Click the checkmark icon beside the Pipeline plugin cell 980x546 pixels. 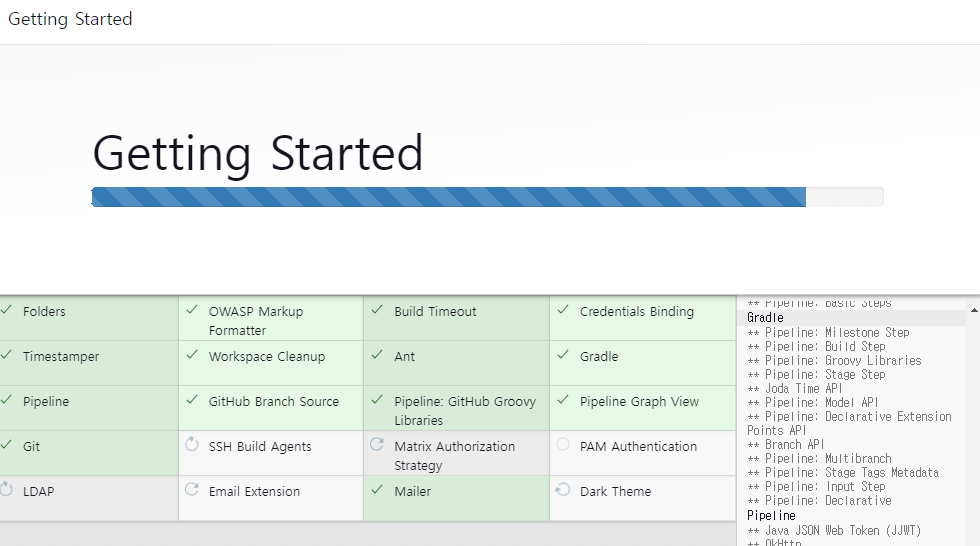pos(6,400)
